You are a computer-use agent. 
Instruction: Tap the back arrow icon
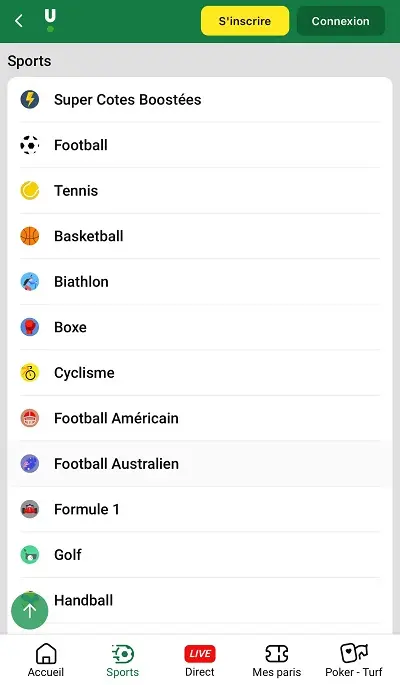coord(18,21)
